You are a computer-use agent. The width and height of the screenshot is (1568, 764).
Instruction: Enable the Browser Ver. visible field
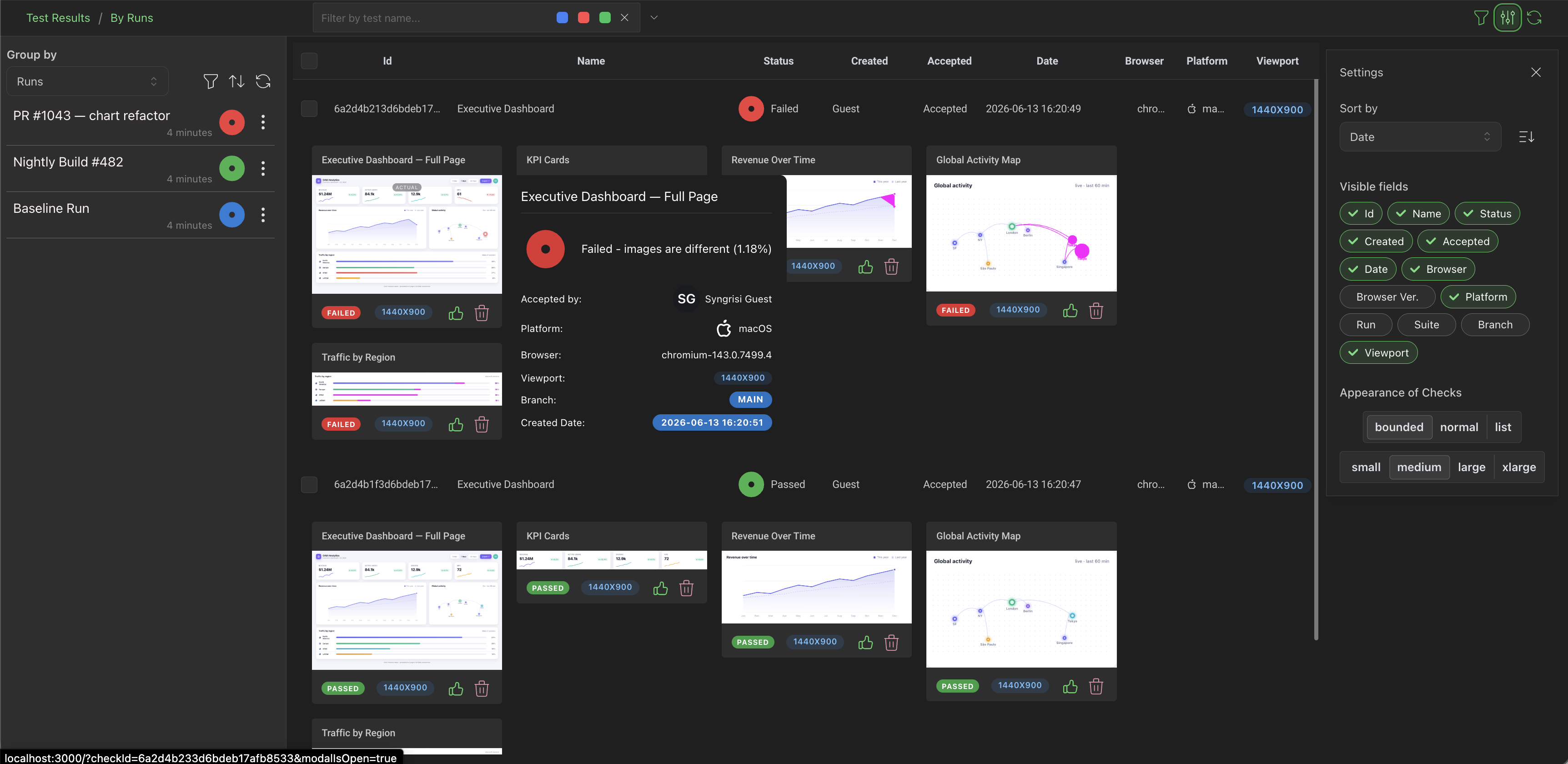[1387, 297]
